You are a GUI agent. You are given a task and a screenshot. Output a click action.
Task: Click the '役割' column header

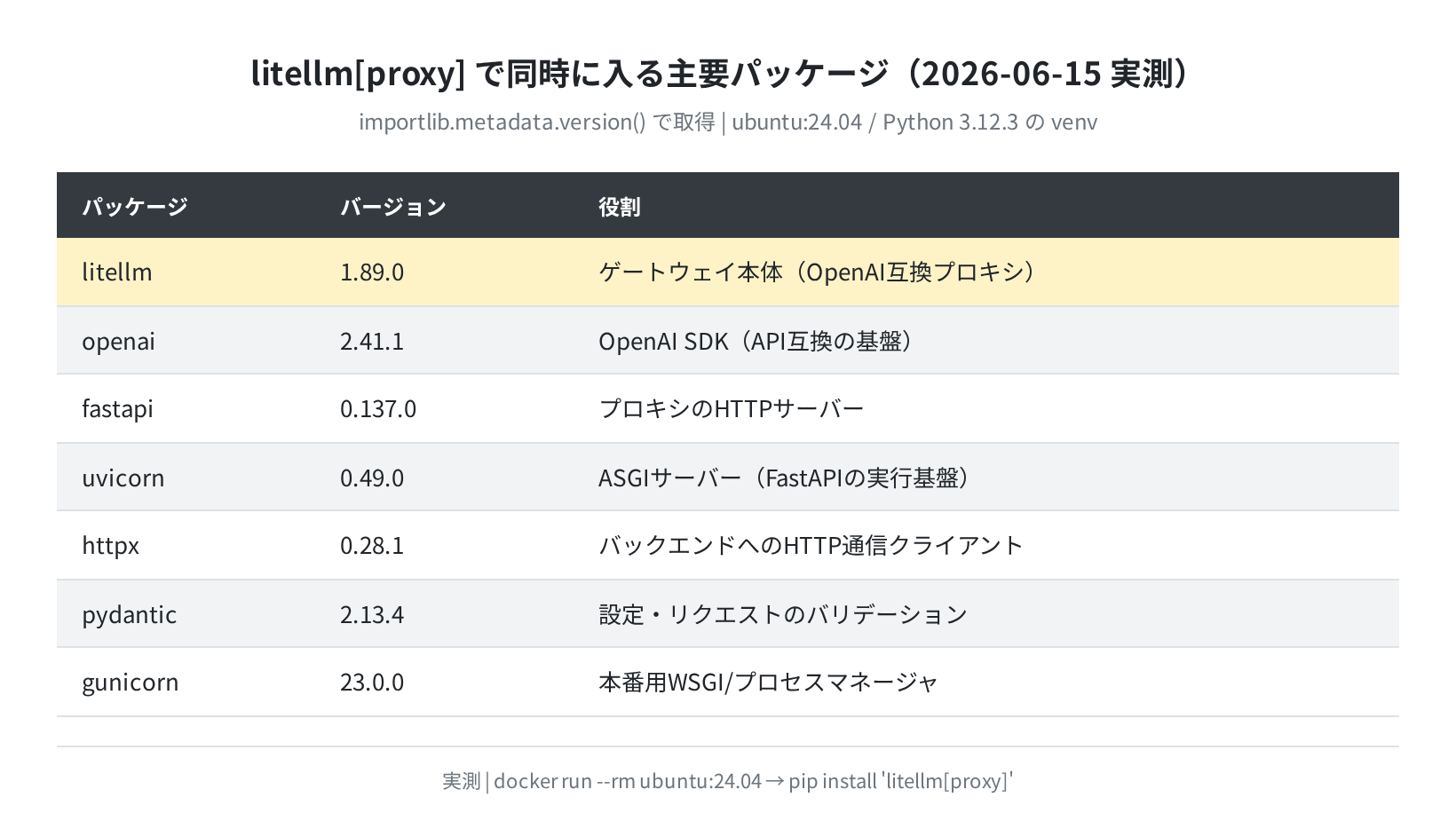tap(620, 207)
